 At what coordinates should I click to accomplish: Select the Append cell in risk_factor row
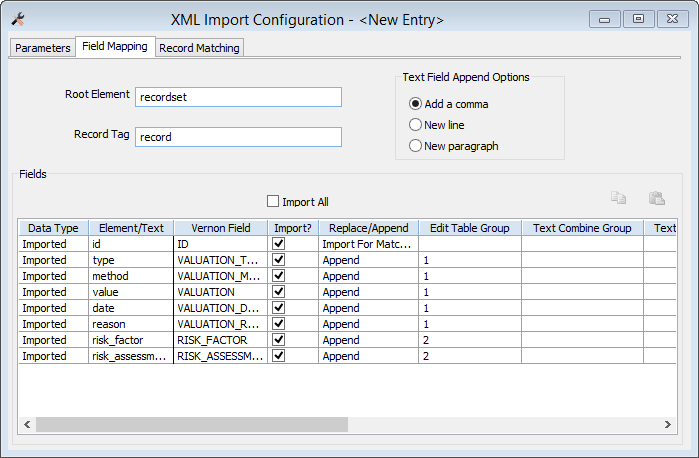[369, 340]
